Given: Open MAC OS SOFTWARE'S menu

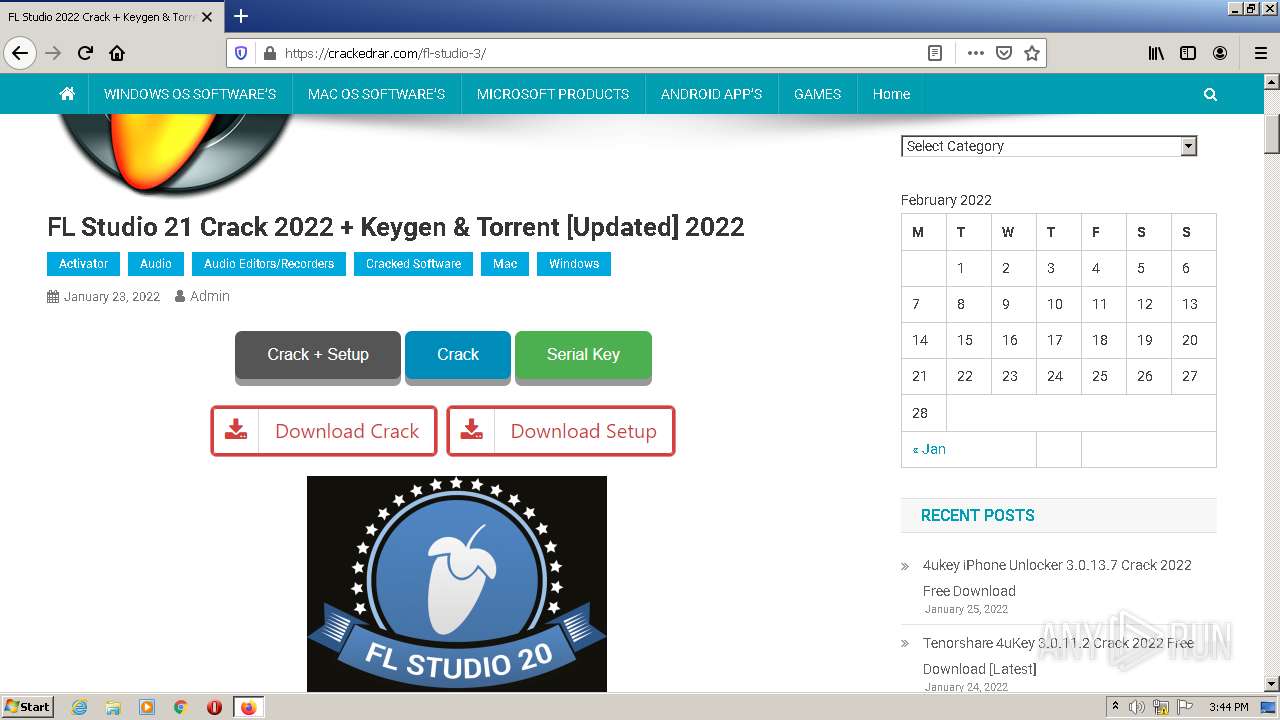Looking at the screenshot, I should 376,94.
